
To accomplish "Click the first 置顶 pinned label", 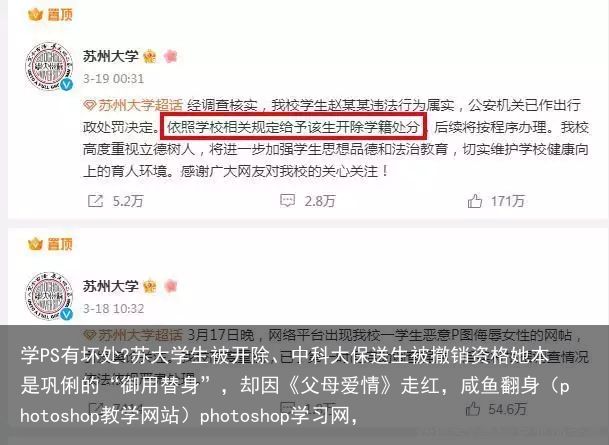I will click(50, 14).
